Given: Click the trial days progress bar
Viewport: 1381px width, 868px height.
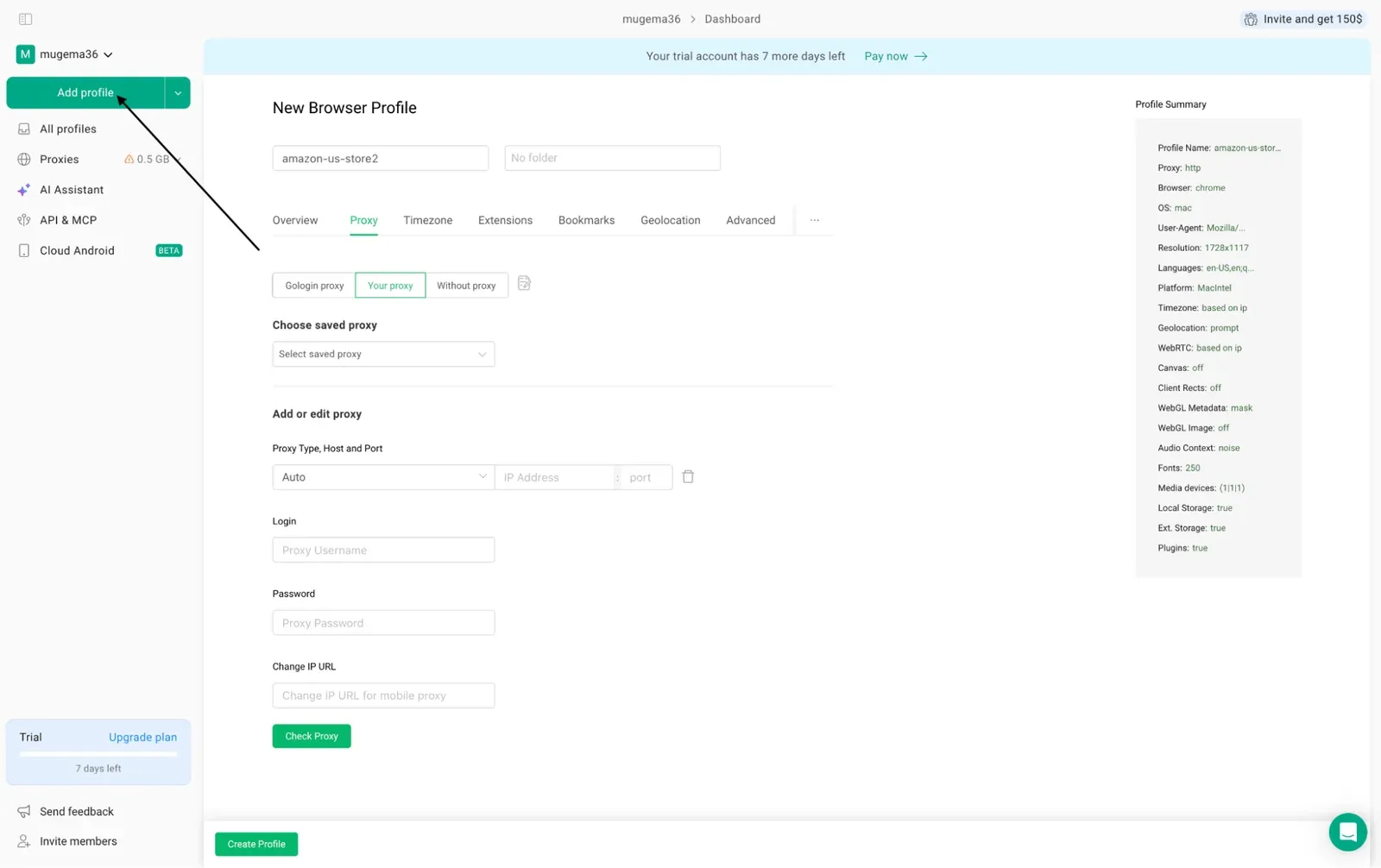Looking at the screenshot, I should (98, 753).
